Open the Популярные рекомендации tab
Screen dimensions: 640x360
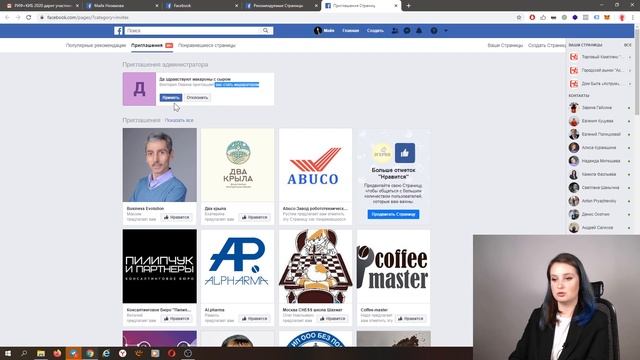96,45
